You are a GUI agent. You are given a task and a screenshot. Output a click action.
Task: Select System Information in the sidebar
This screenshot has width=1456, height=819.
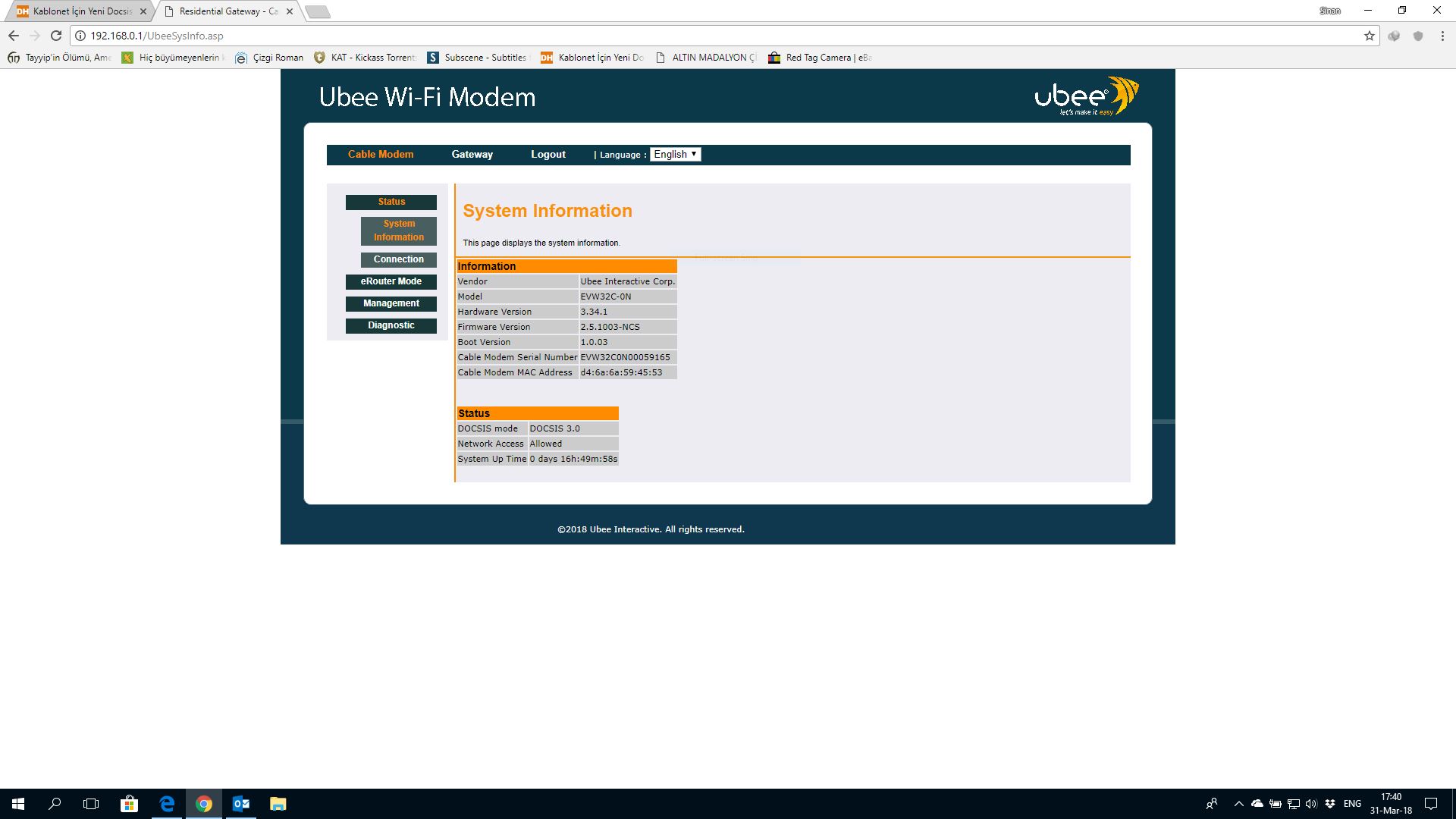pyautogui.click(x=399, y=231)
